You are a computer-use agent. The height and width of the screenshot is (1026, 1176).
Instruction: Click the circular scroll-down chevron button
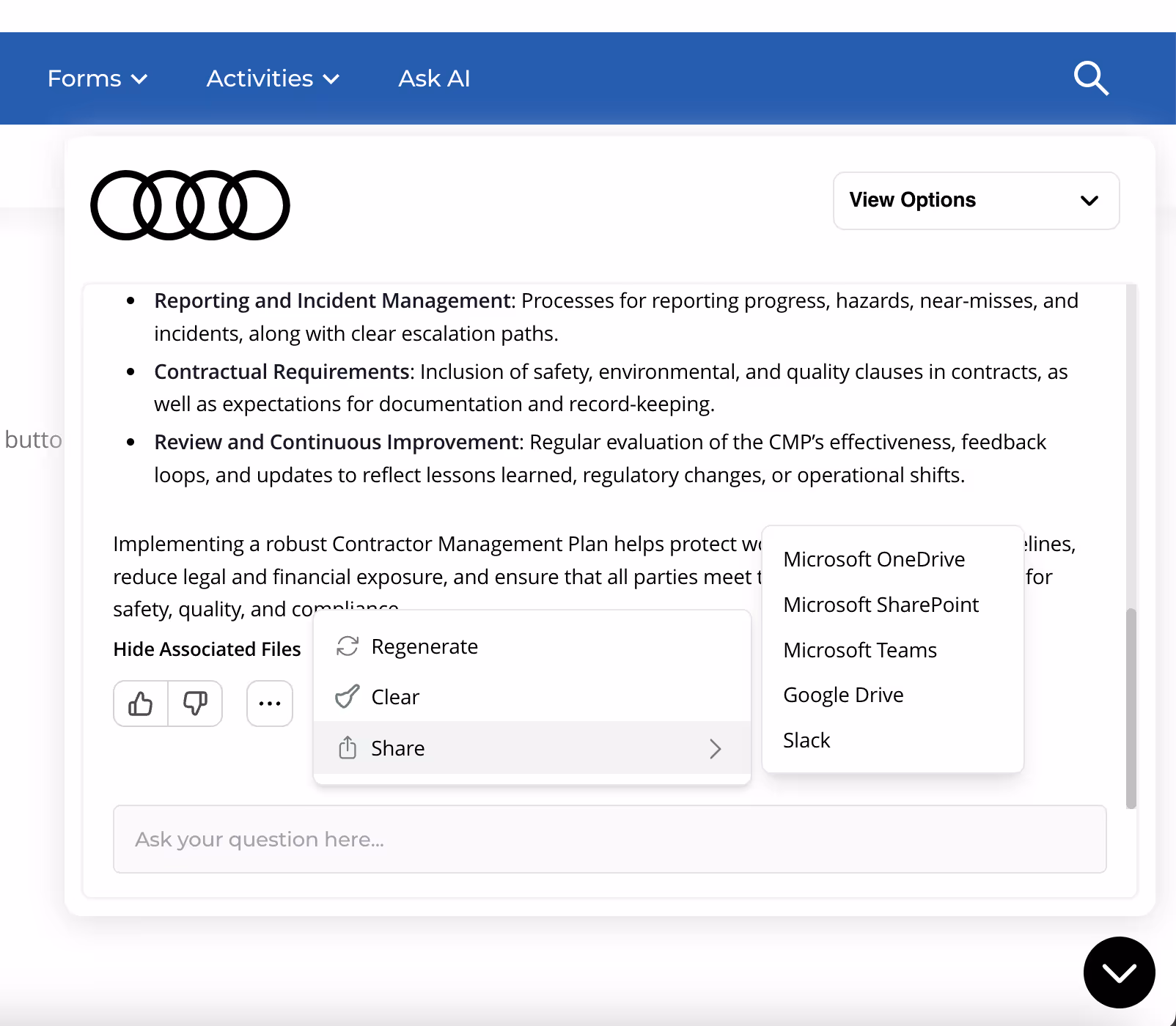1119,973
